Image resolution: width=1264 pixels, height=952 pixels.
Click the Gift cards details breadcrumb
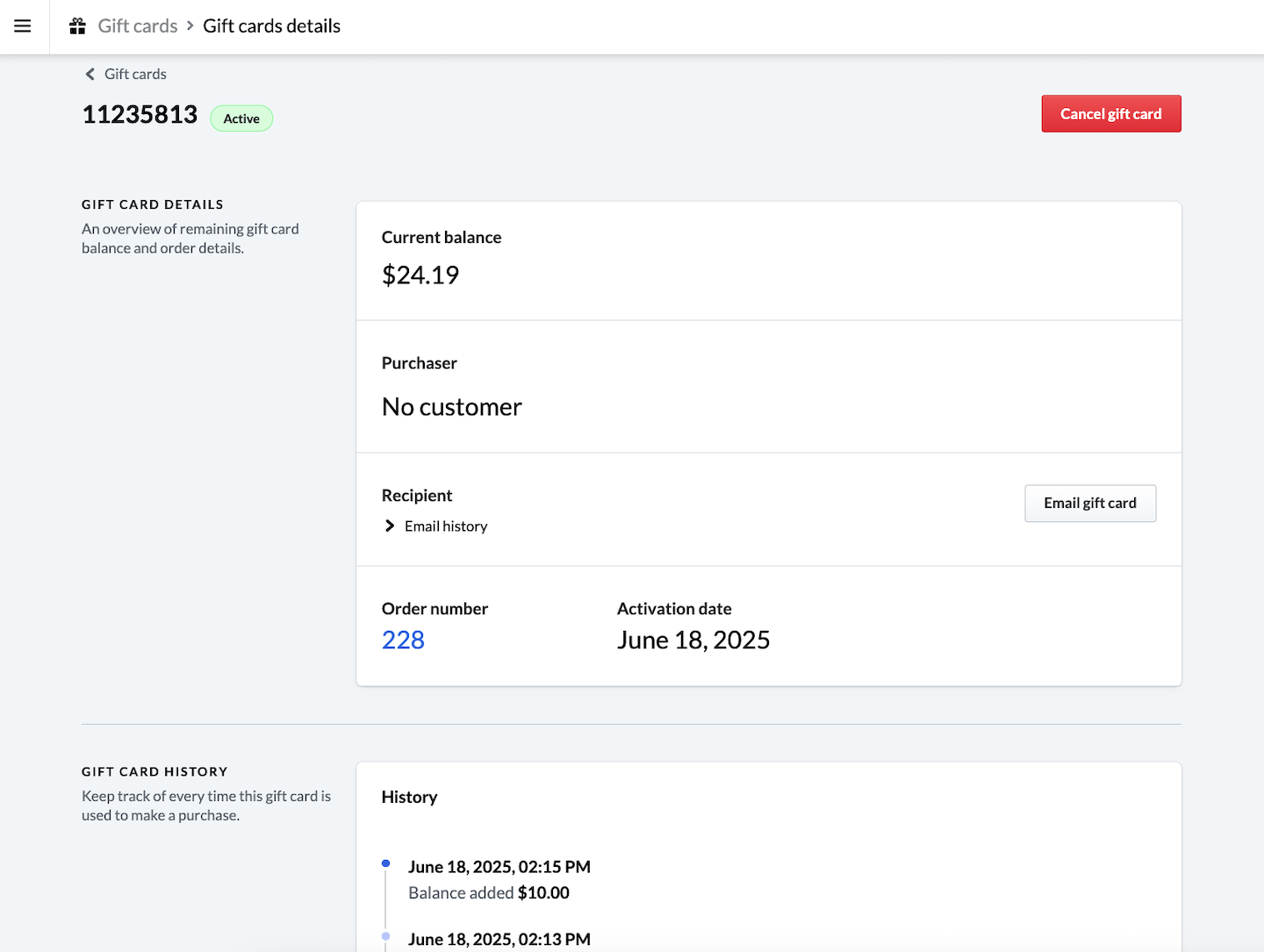271,26
